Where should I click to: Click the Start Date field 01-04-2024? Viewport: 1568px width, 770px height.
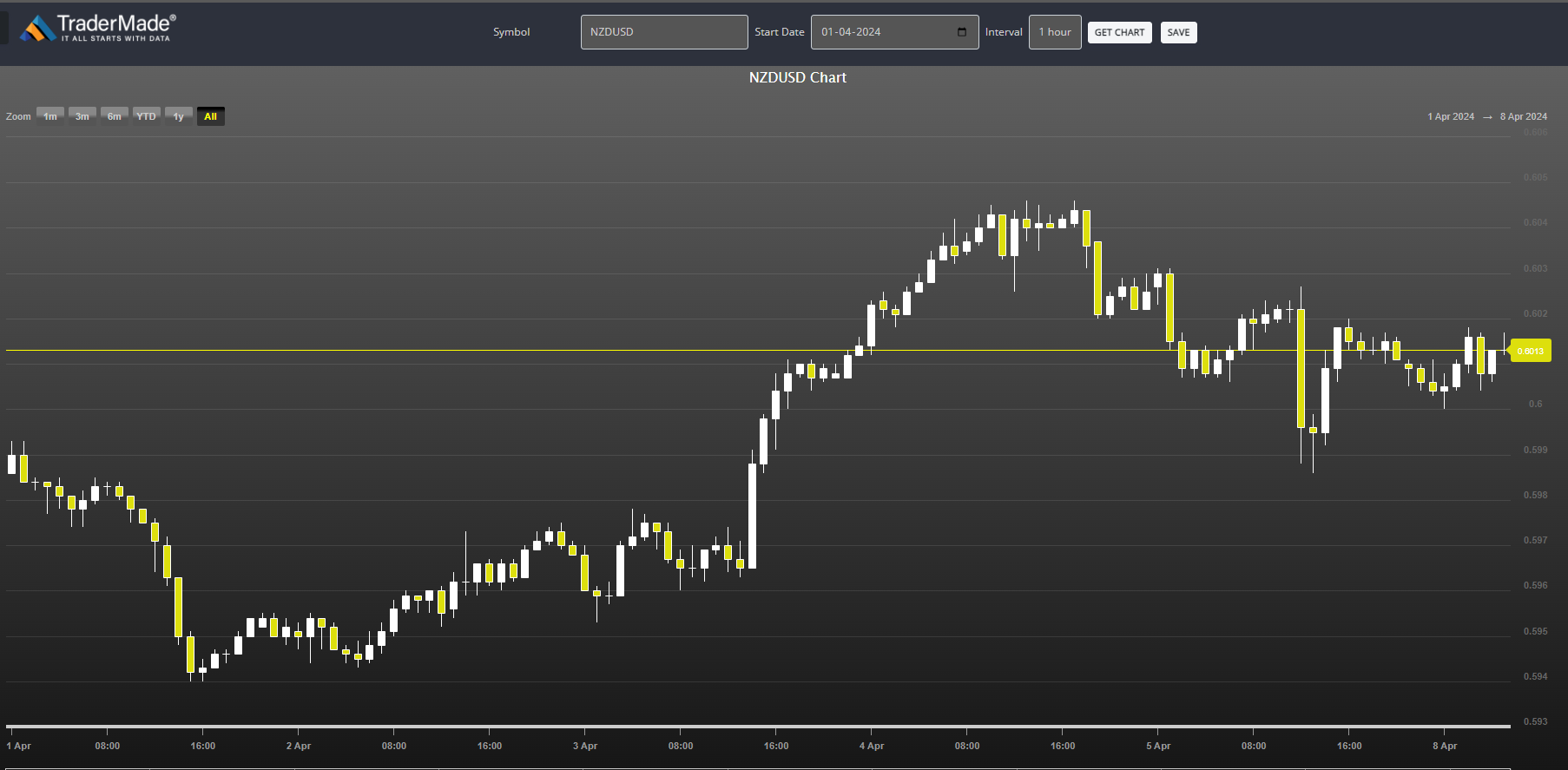[x=894, y=32]
